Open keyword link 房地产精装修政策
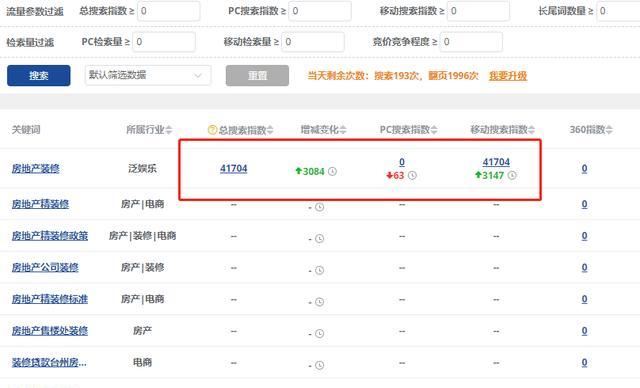Image resolution: width=640 pixels, height=388 pixels. click(x=50, y=236)
